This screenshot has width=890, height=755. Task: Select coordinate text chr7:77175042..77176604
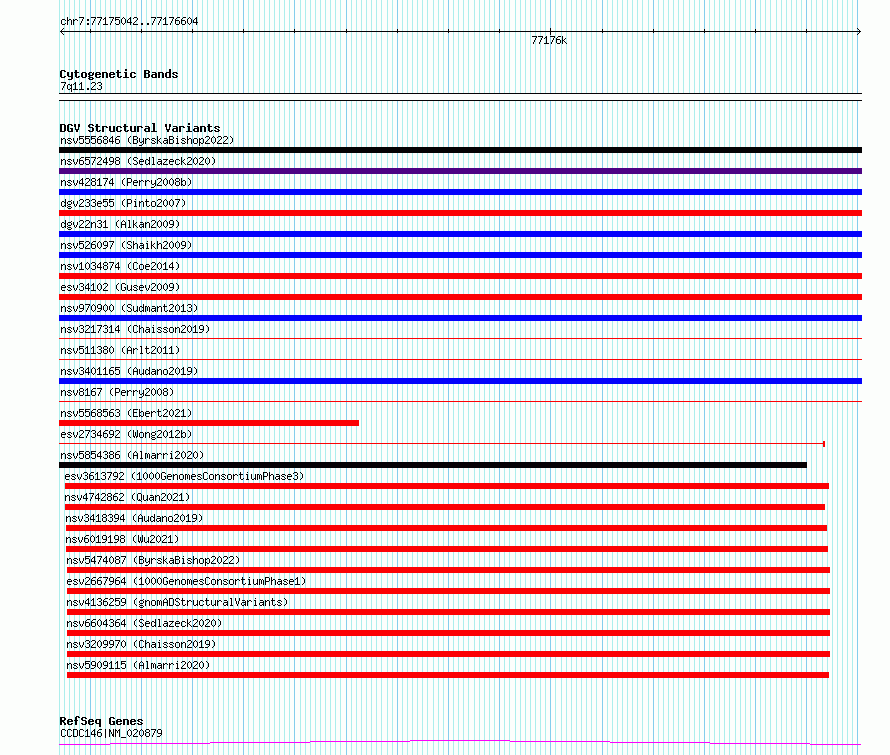129,22
